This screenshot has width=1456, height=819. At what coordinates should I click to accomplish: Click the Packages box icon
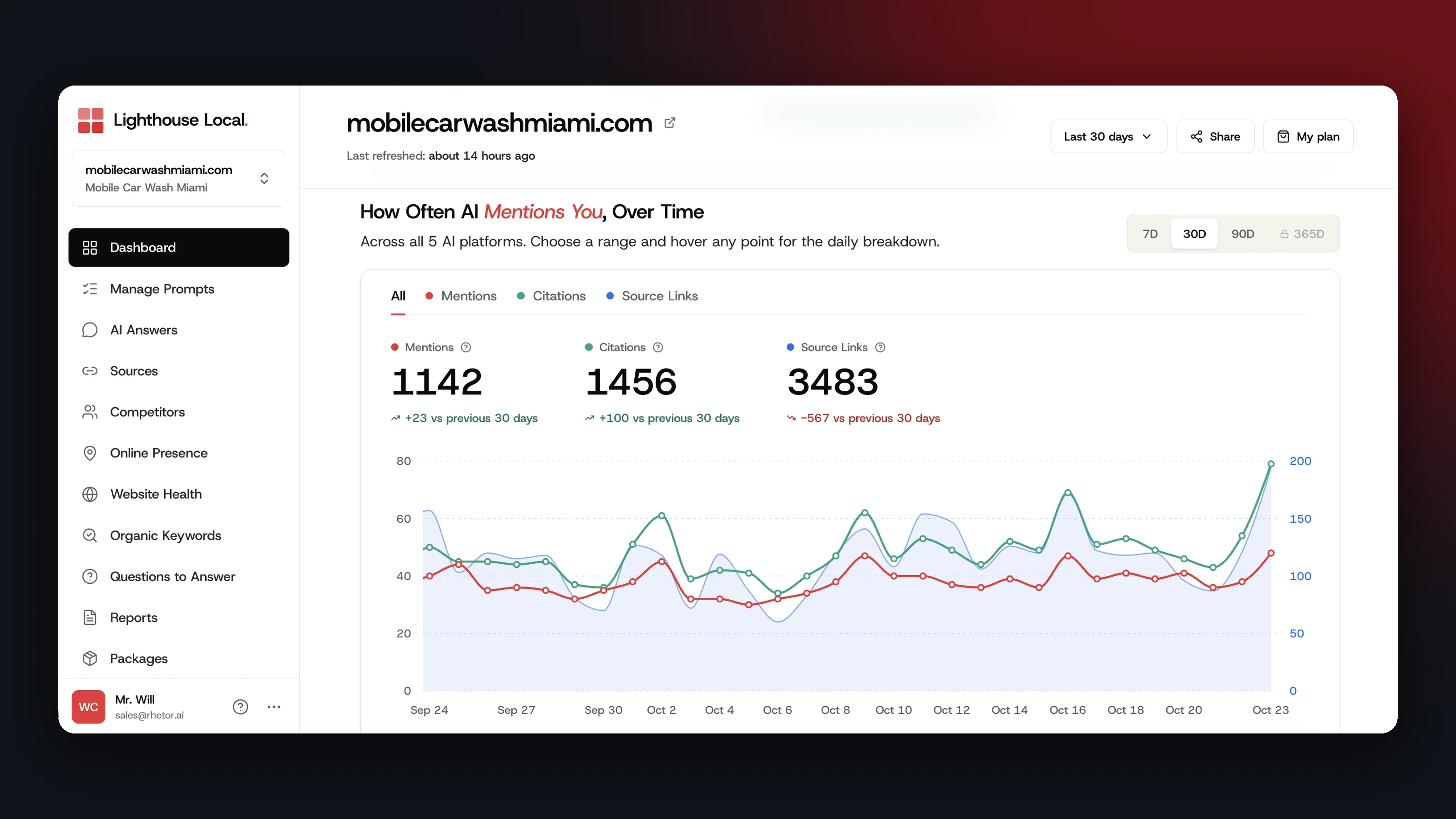[x=90, y=658]
